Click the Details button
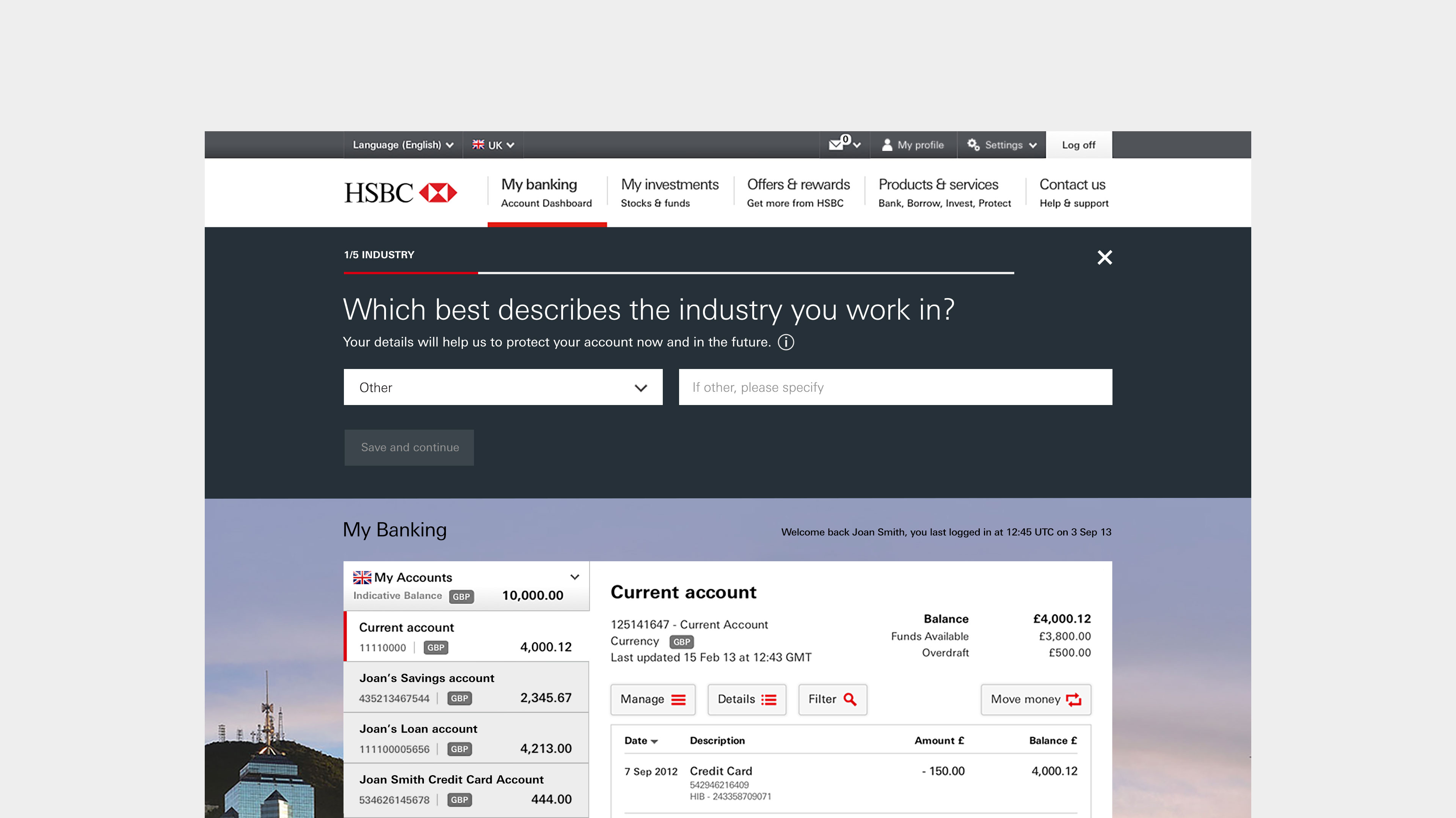Screen dimensions: 1456x818 (747, 699)
